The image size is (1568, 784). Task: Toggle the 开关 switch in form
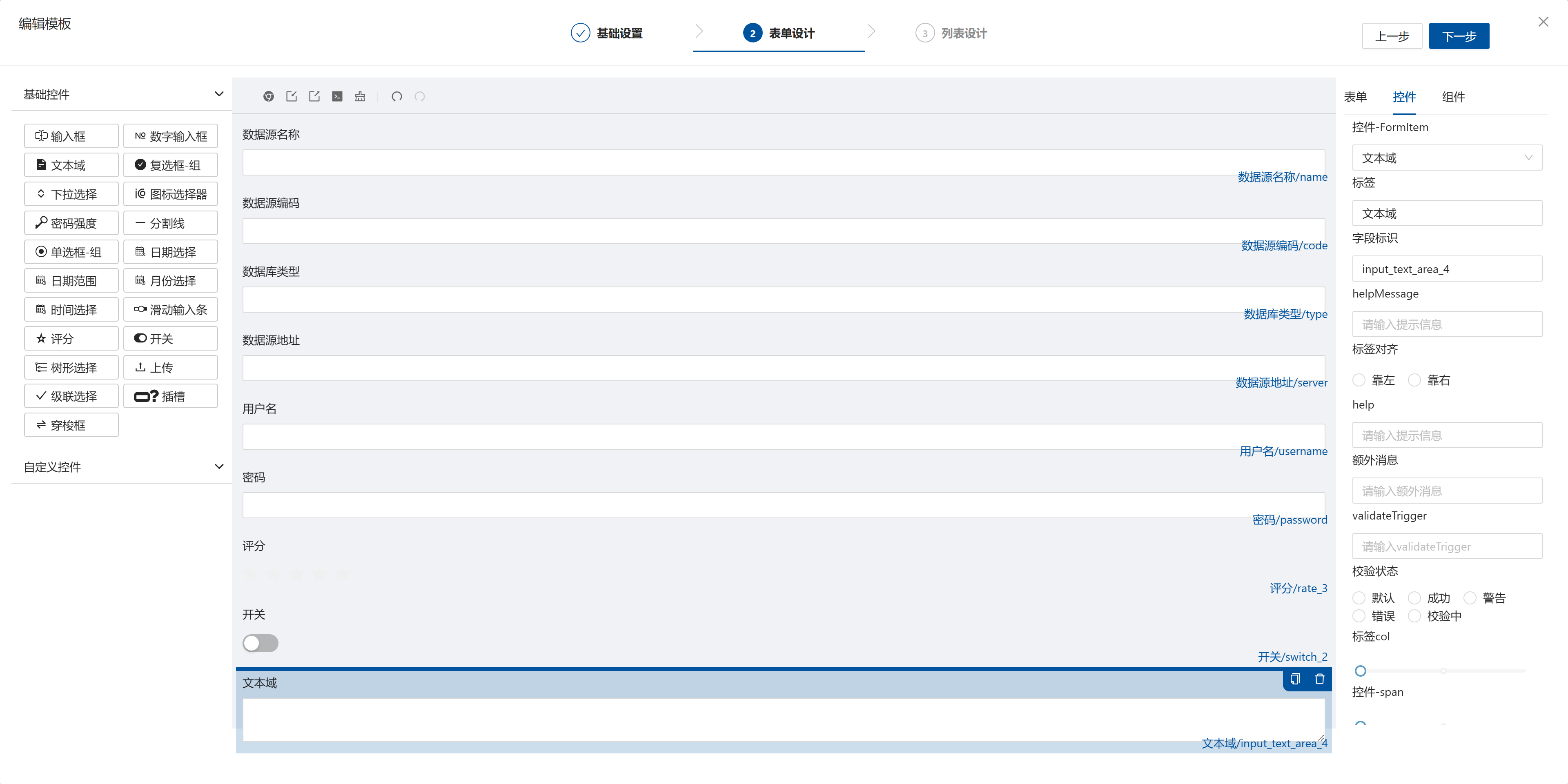click(261, 643)
